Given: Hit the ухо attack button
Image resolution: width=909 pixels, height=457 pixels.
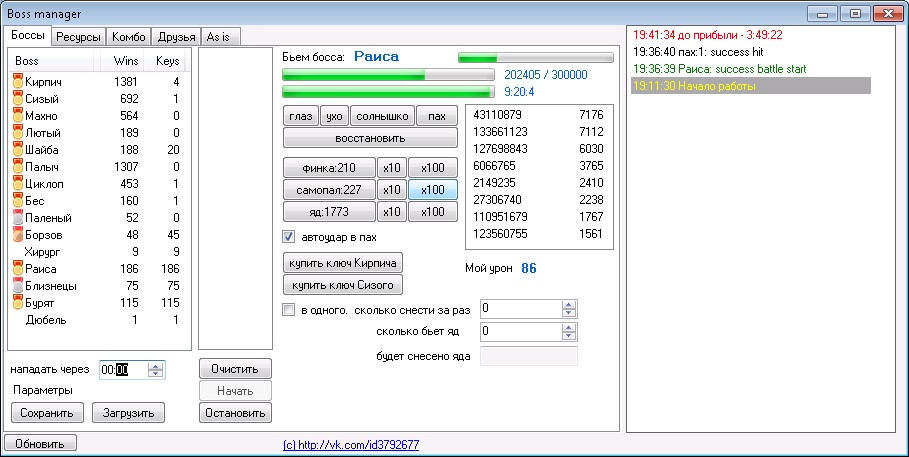Looking at the screenshot, I should [x=334, y=117].
